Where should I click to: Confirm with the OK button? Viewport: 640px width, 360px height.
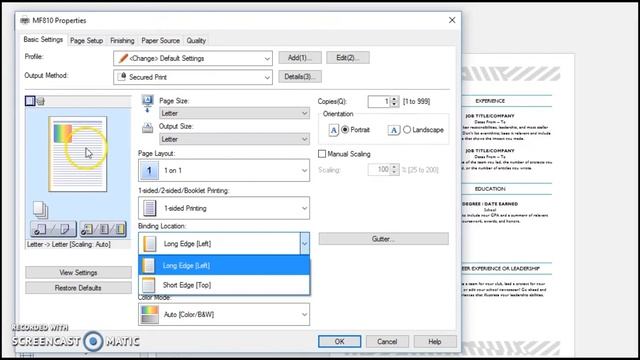tap(340, 341)
